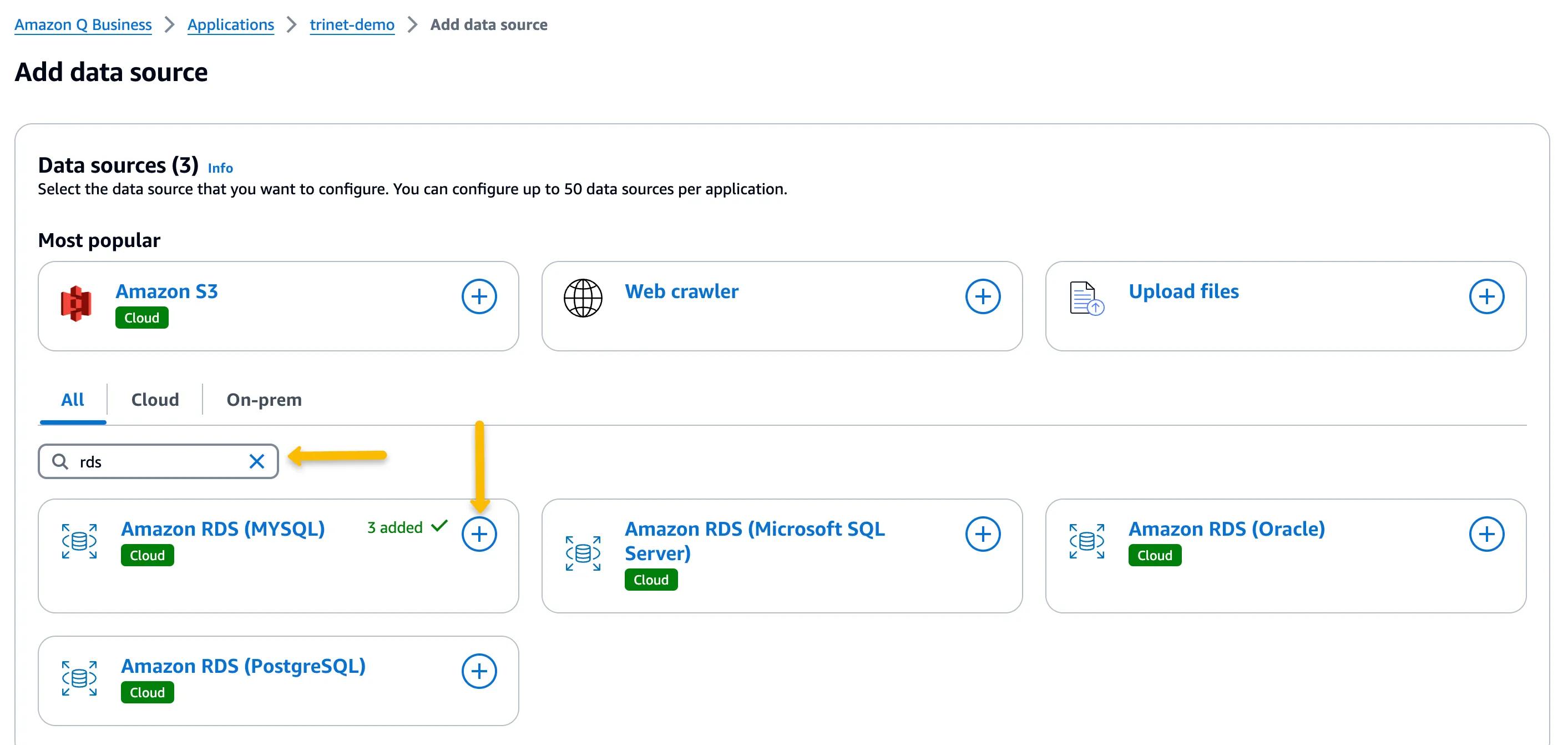
Task: Add Amazon RDS (PostgreSQL) plus icon
Action: tap(479, 671)
